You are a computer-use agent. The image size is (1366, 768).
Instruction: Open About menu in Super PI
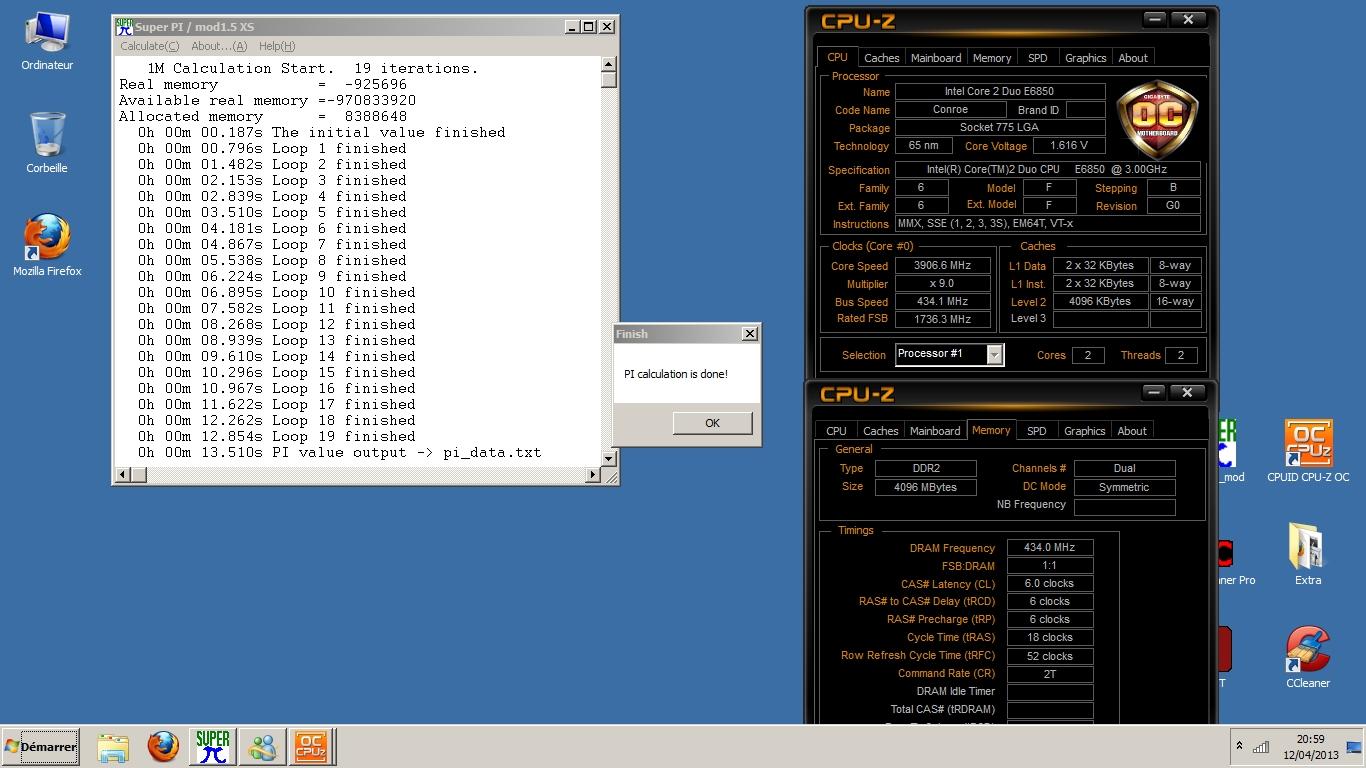(218, 46)
